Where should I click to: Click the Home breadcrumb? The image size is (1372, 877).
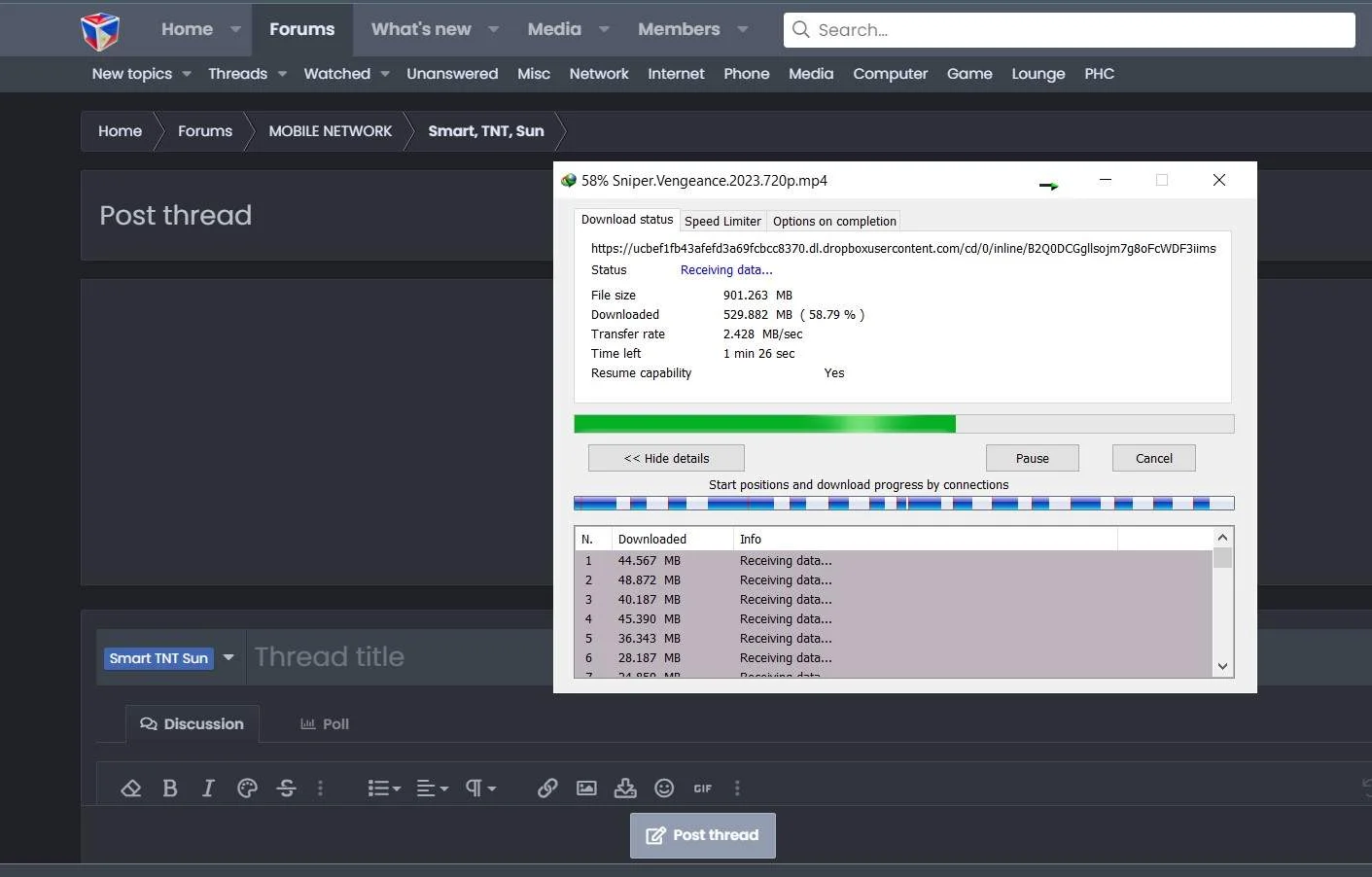(x=120, y=131)
